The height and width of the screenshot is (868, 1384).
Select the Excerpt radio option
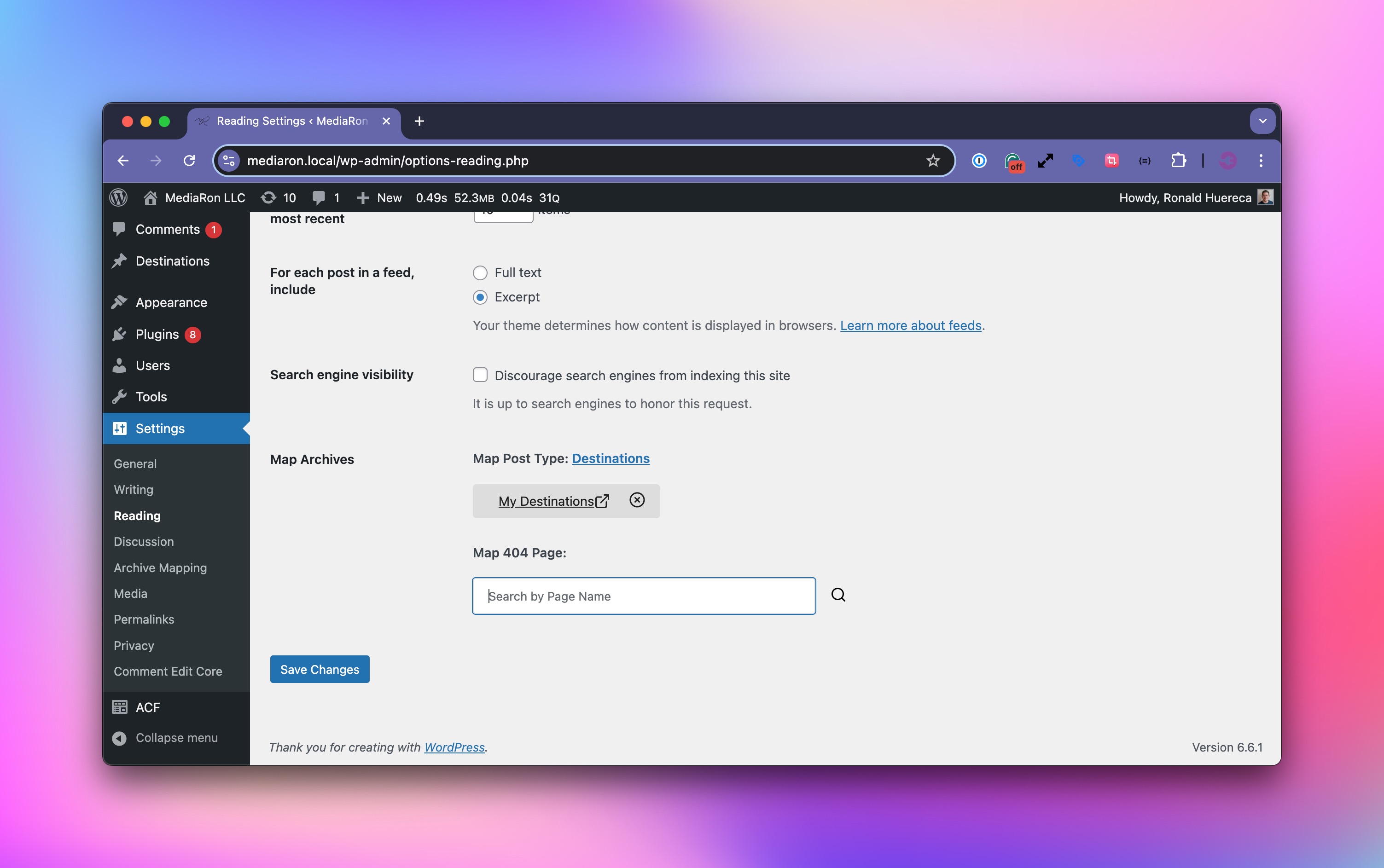click(x=480, y=297)
